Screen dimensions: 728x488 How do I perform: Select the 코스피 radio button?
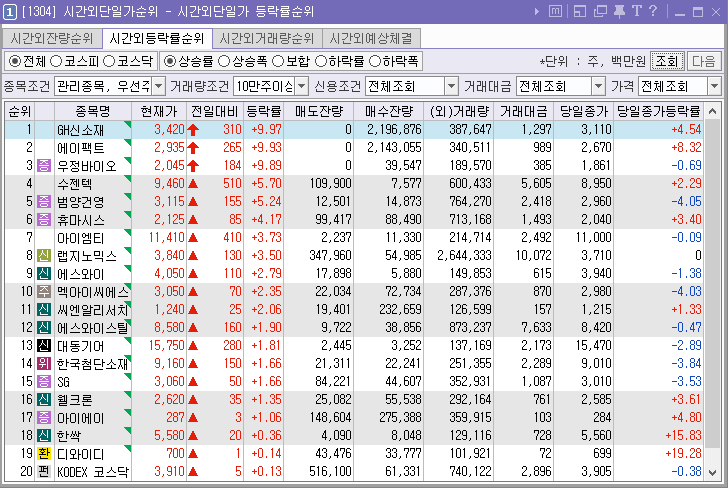tap(55, 61)
